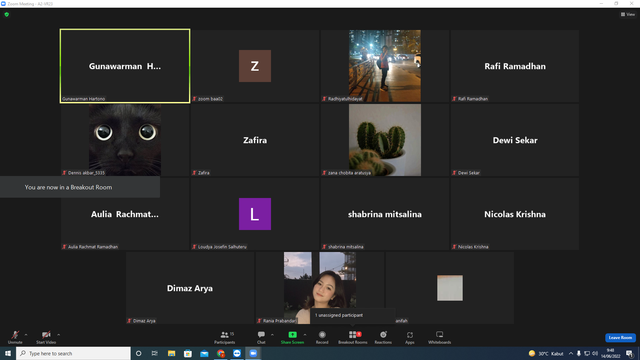Click the green encryption shield icon
The width and height of the screenshot is (640, 360).
pos(7,14)
